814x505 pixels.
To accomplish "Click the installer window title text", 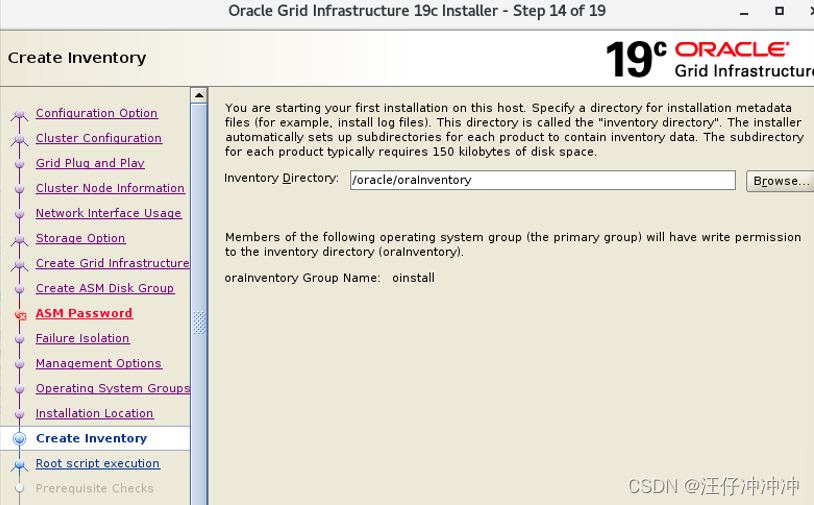I will tap(417, 11).
